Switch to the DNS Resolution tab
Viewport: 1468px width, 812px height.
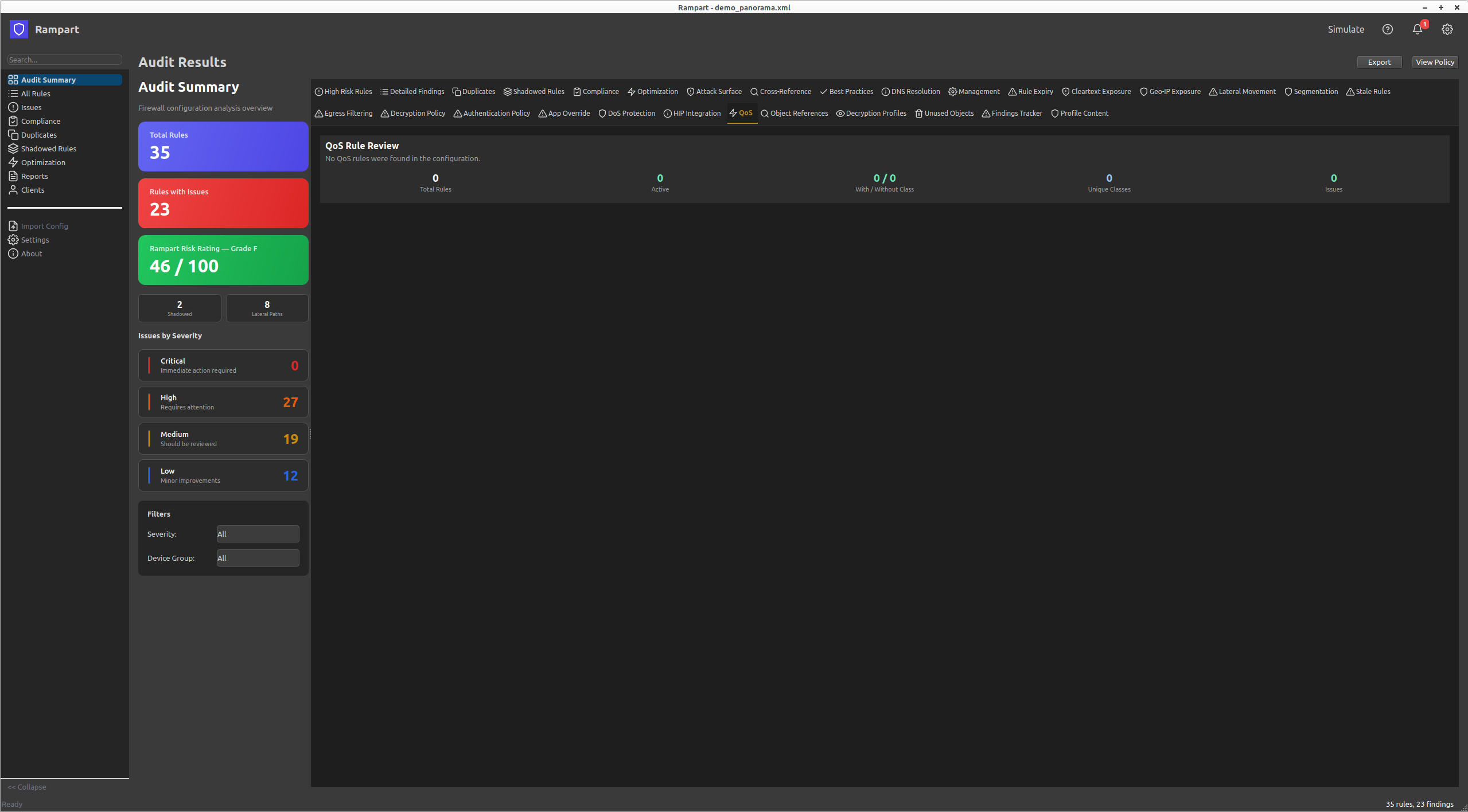(911, 92)
